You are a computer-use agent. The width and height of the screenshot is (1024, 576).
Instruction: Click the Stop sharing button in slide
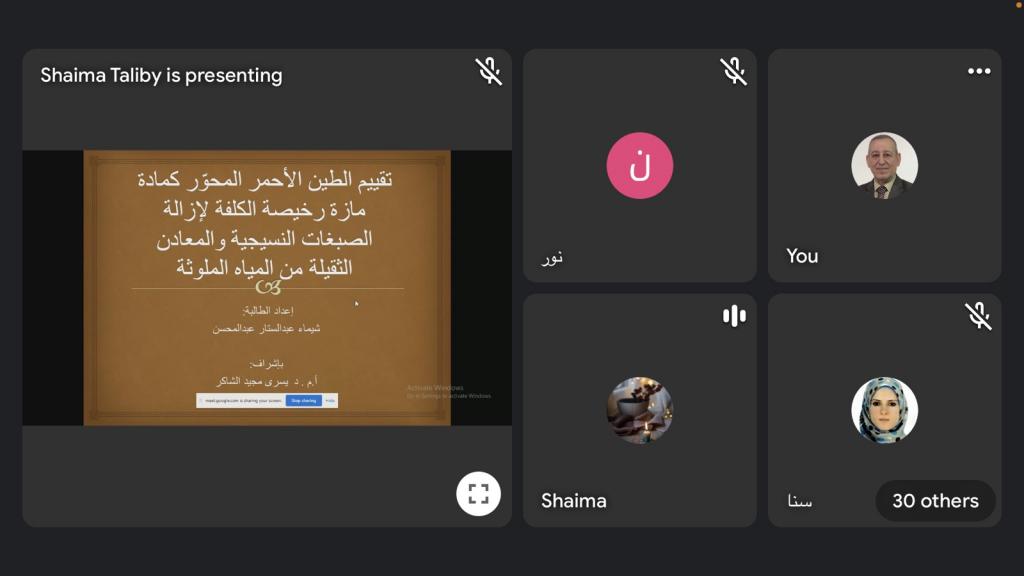click(x=304, y=400)
